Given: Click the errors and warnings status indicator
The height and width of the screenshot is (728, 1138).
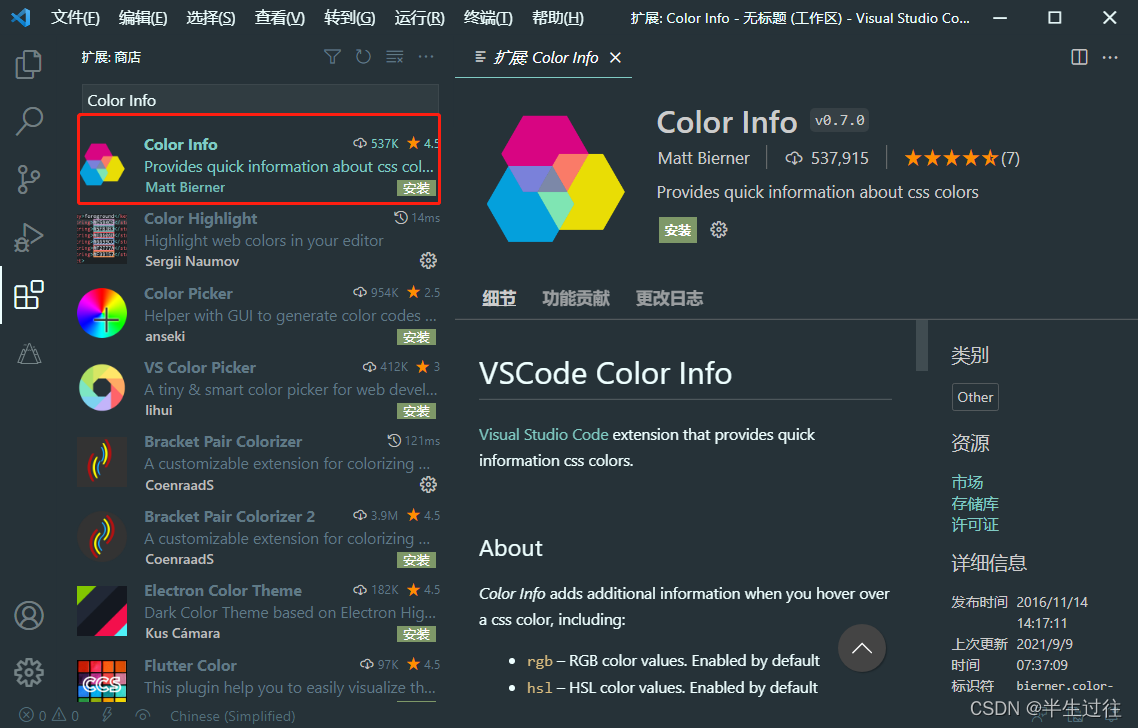Looking at the screenshot, I should point(49,716).
